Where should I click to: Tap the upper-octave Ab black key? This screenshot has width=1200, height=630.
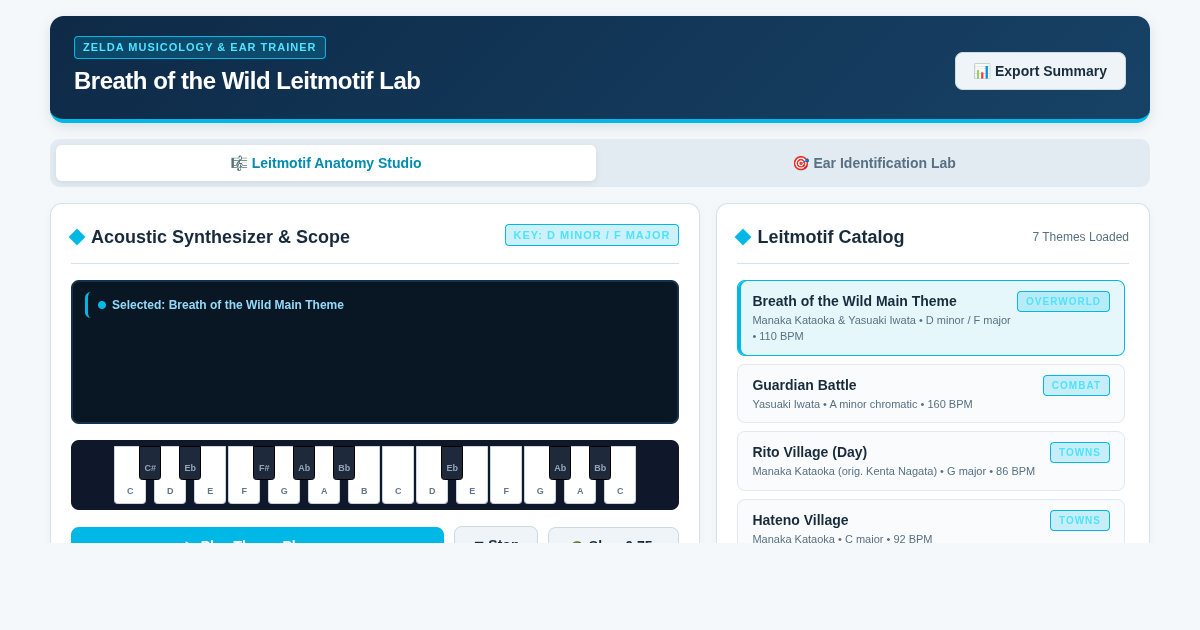click(560, 463)
